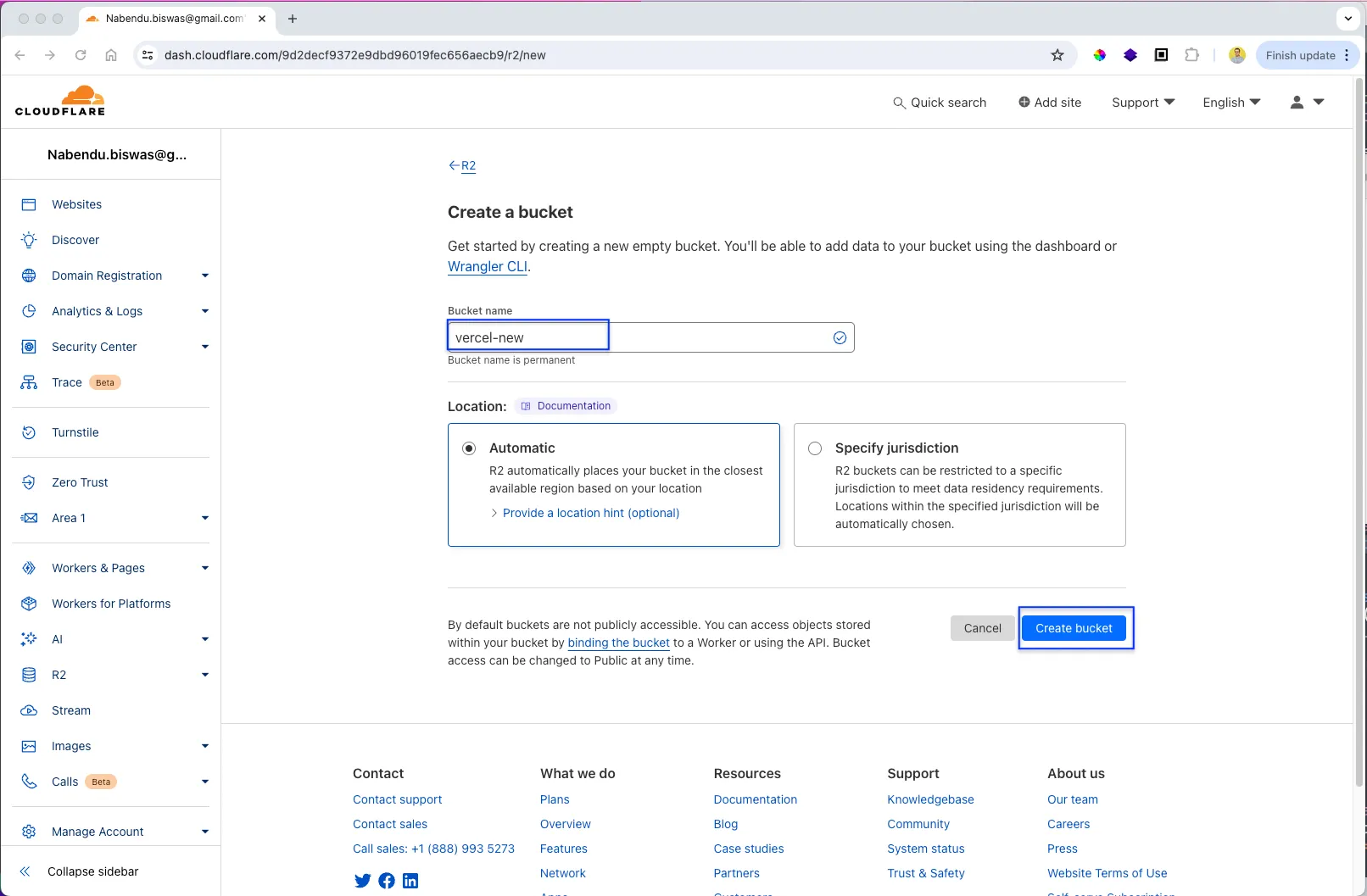Open the Location Documentation link
The width and height of the screenshot is (1367, 896).
[x=566, y=406]
